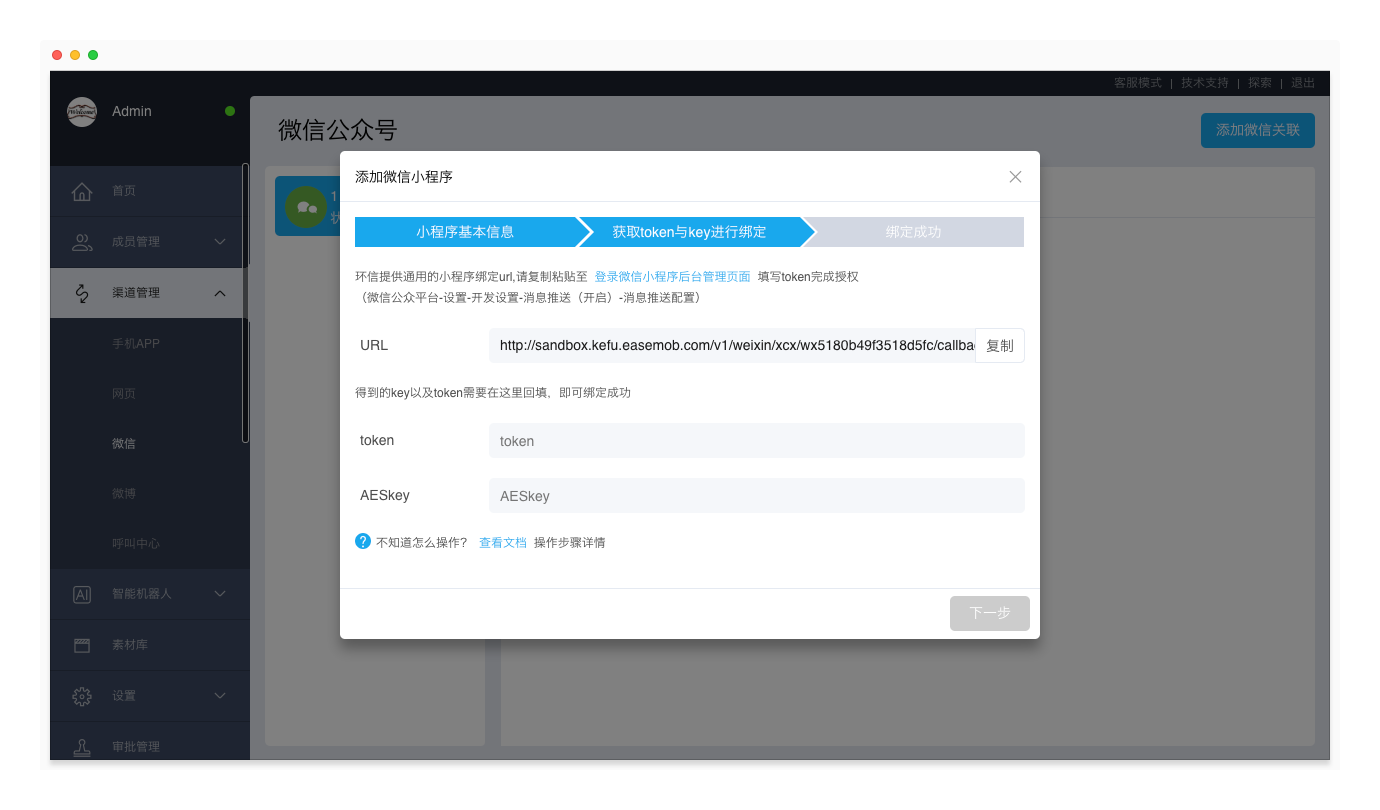Click the macOS yellow minimize button
The height and width of the screenshot is (810, 1380).
[x=75, y=55]
